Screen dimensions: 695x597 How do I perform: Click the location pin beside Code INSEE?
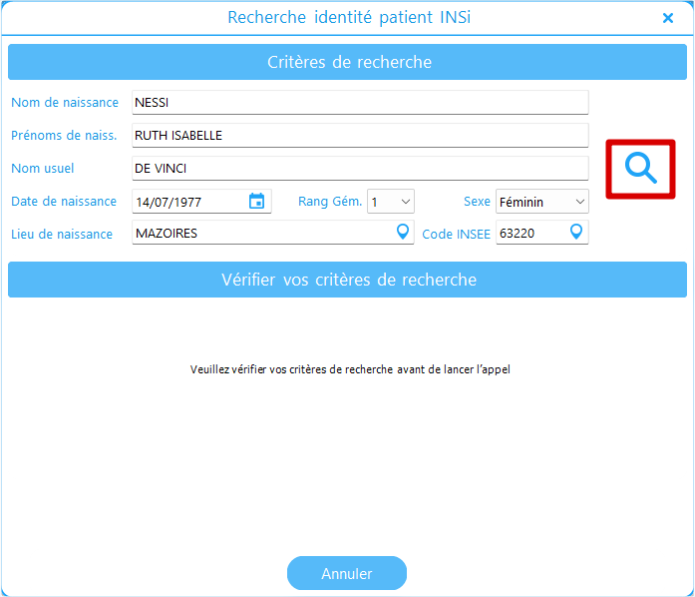tap(576, 232)
